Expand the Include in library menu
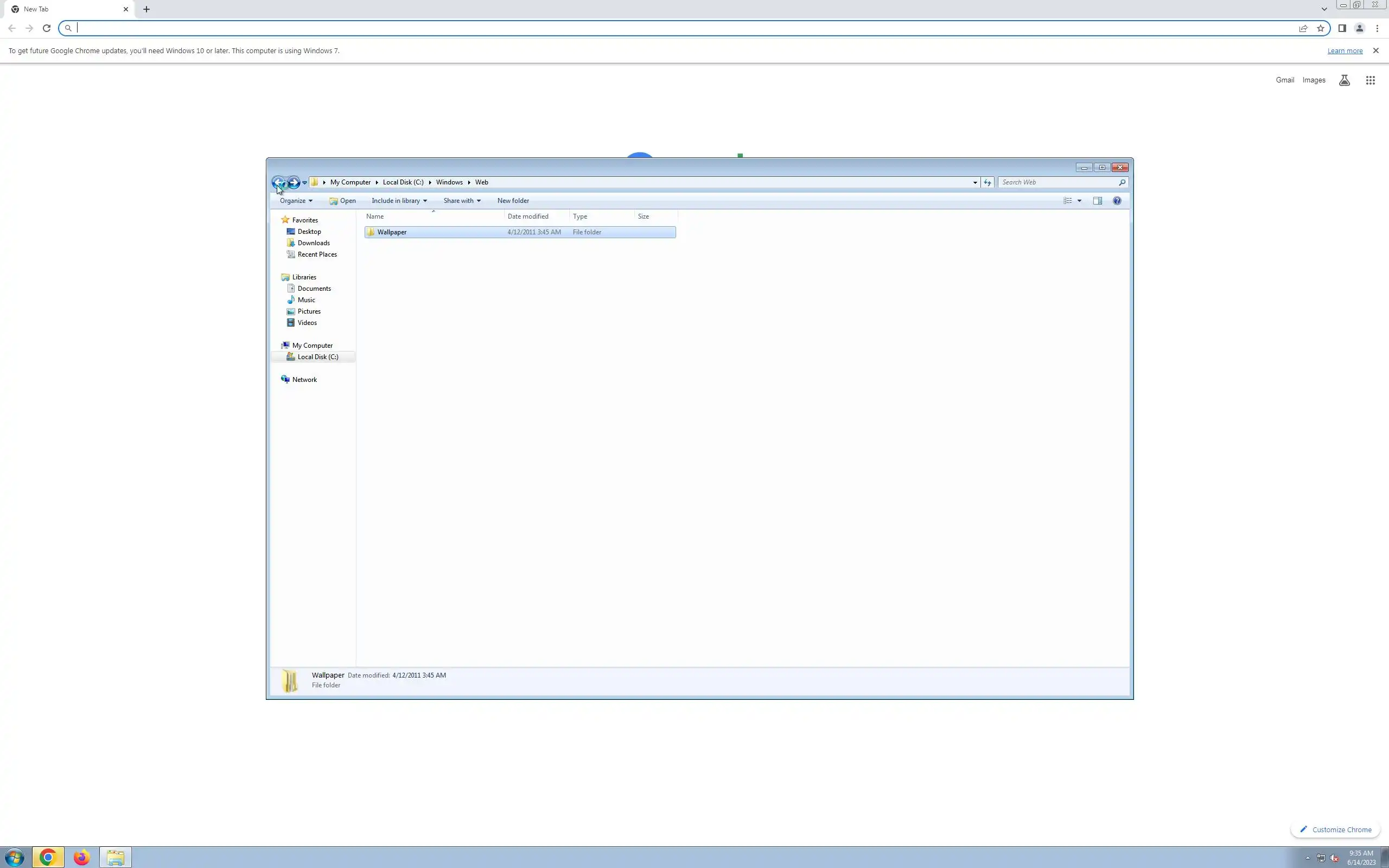 [x=399, y=200]
